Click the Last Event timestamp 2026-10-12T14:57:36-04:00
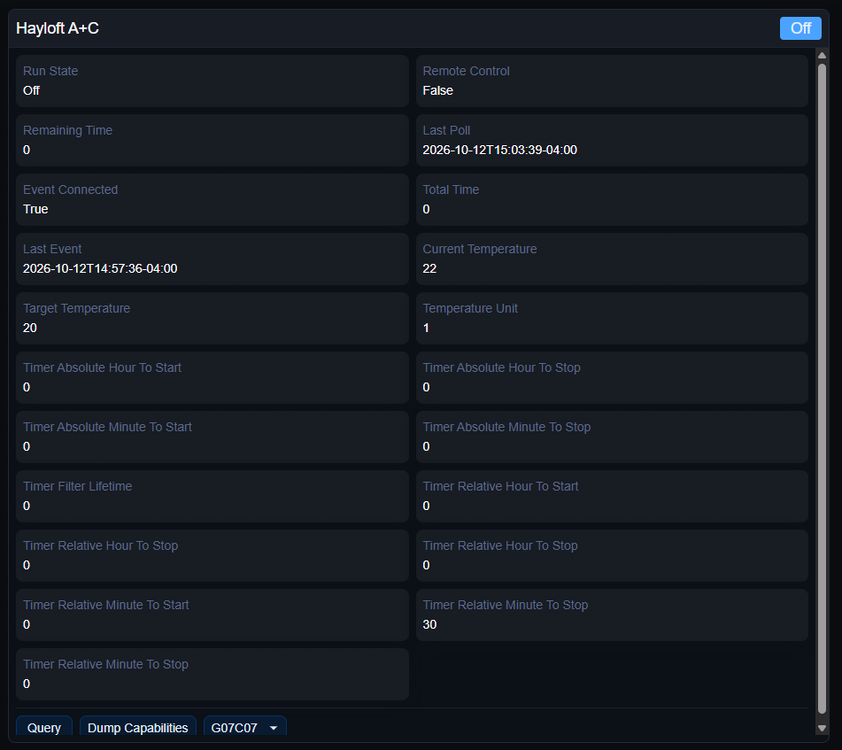The image size is (842, 750). click(100, 268)
